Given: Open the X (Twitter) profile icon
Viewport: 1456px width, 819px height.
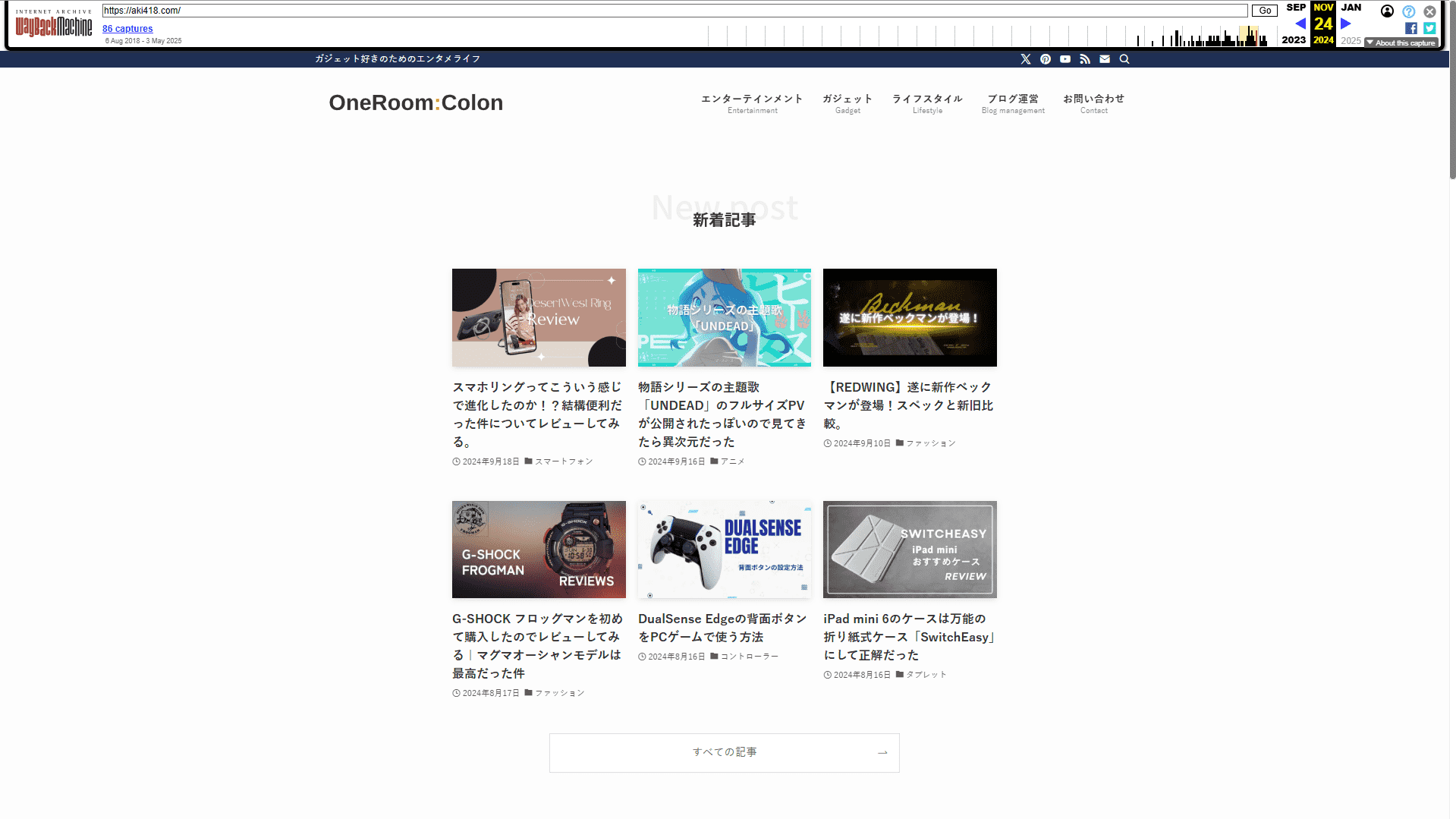Looking at the screenshot, I should tap(1026, 59).
